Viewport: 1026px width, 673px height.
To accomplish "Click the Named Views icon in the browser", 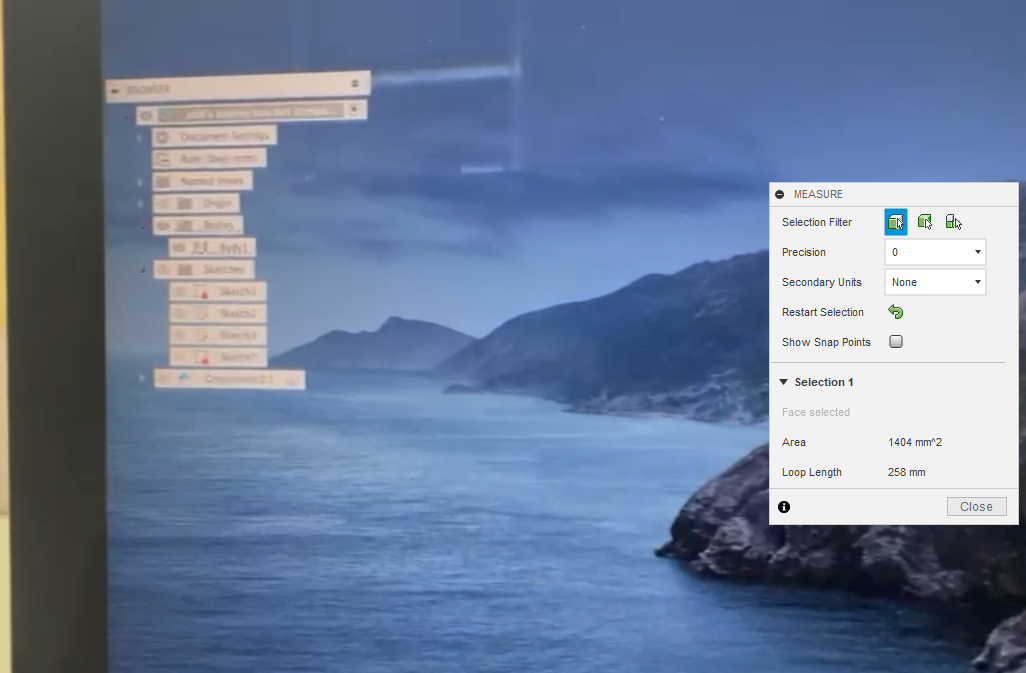I will (163, 181).
